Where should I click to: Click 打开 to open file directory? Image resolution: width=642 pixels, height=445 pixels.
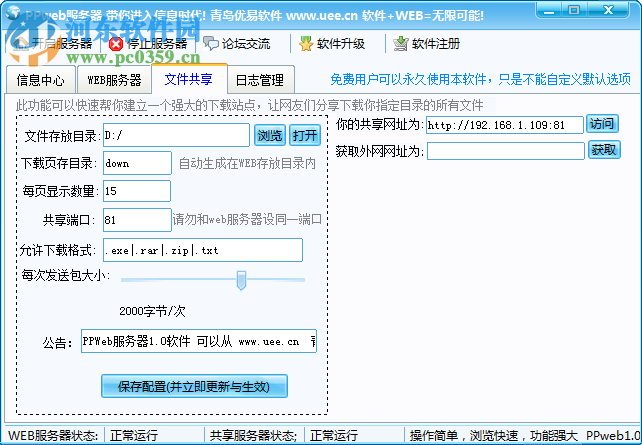tap(305, 135)
